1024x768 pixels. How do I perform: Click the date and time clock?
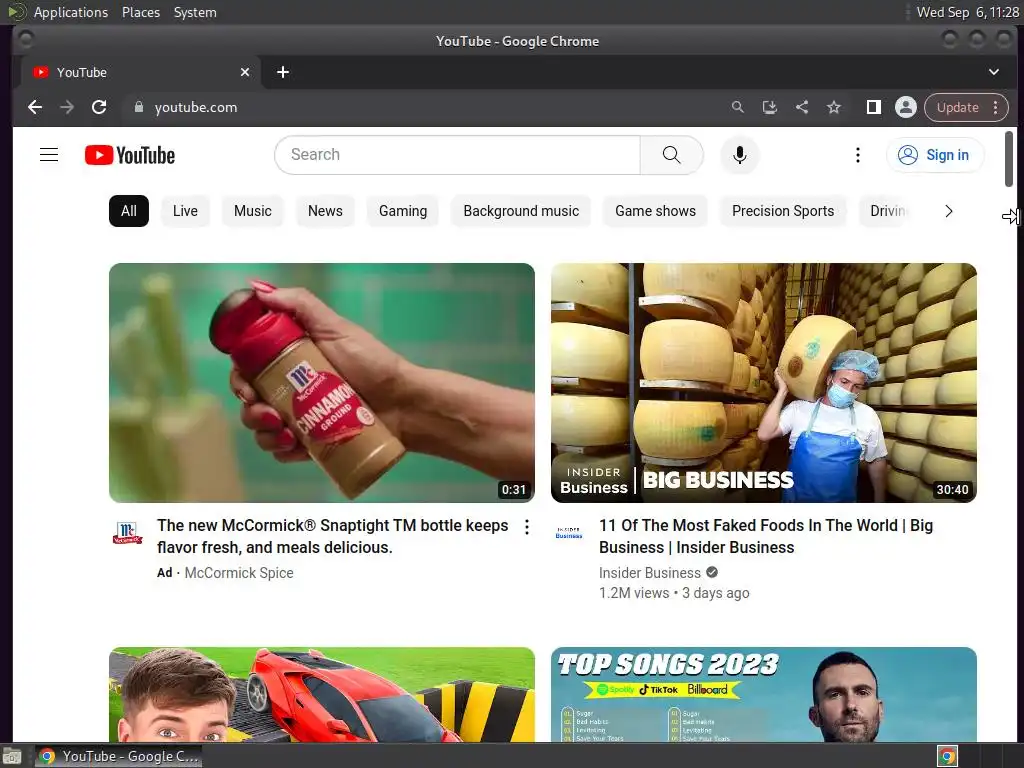point(967,12)
